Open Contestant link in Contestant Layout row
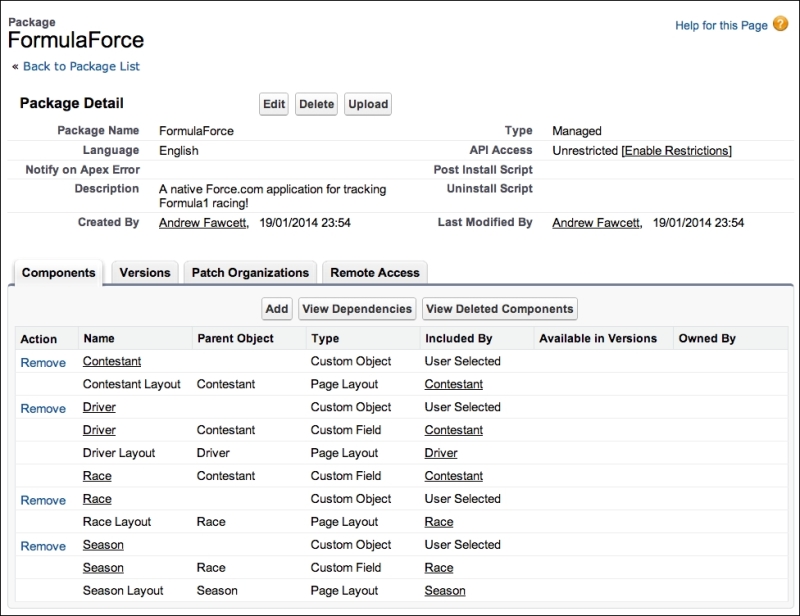Image resolution: width=800 pixels, height=616 pixels. (x=454, y=384)
